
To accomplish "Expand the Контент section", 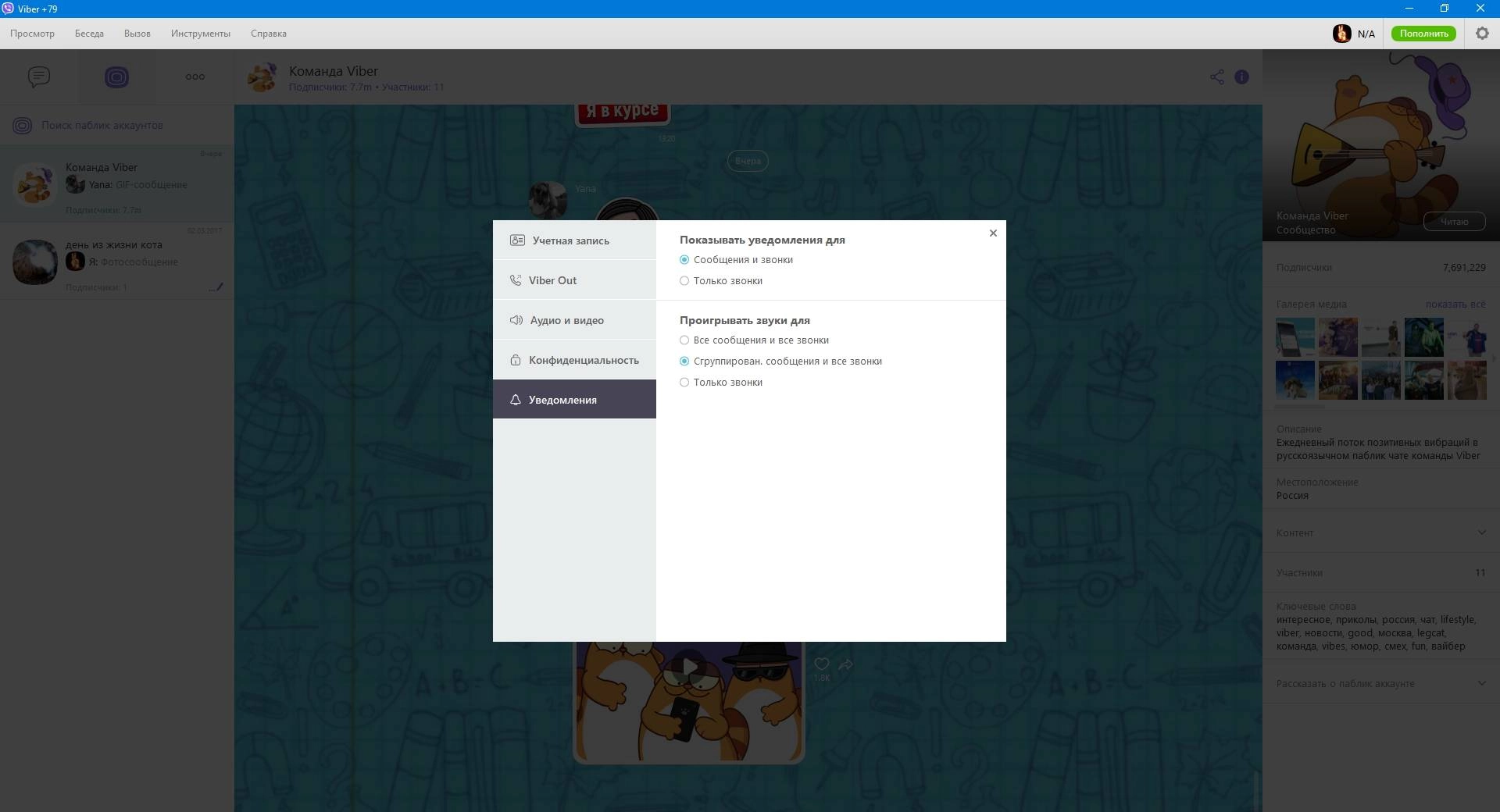I will (1381, 532).
